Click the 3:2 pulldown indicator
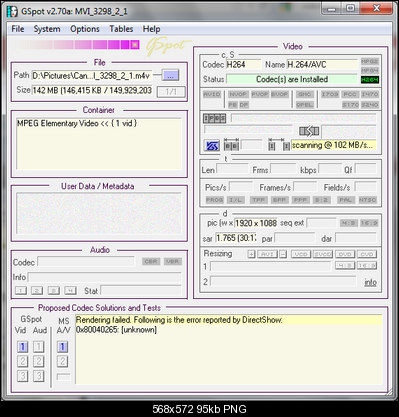Viewport: 399px width, 417px height. point(322,200)
